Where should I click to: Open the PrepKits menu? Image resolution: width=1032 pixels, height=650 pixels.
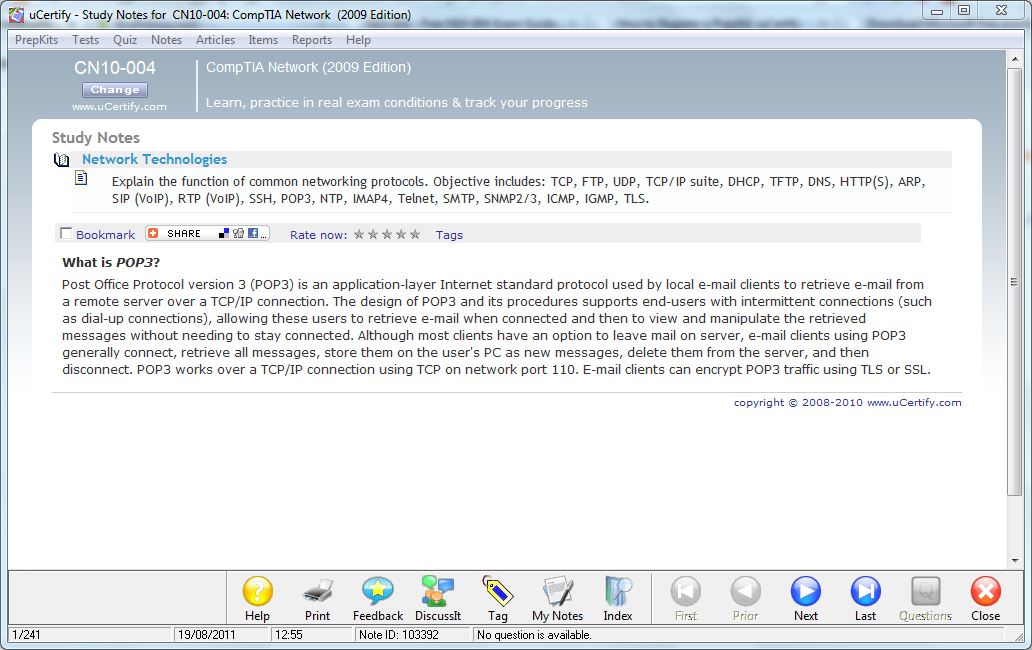click(36, 40)
